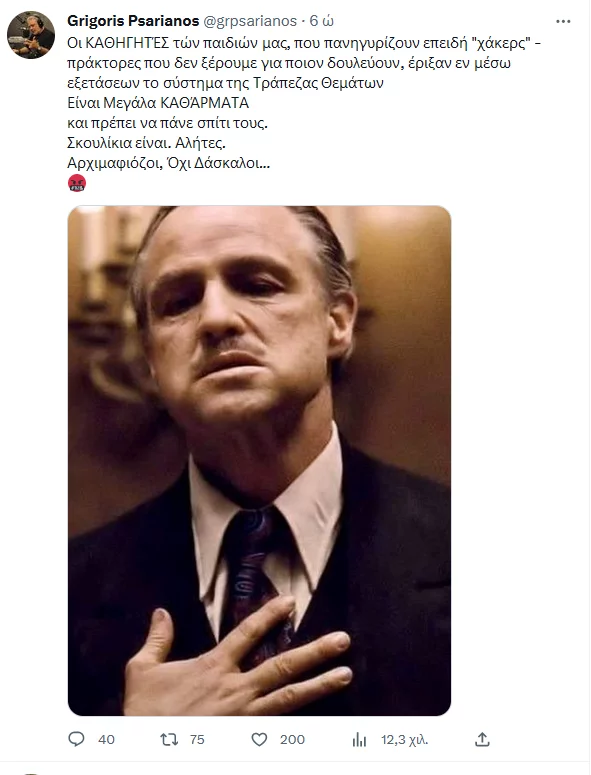Click the 6 ώ timestamp
591x775 pixels.
point(322,21)
